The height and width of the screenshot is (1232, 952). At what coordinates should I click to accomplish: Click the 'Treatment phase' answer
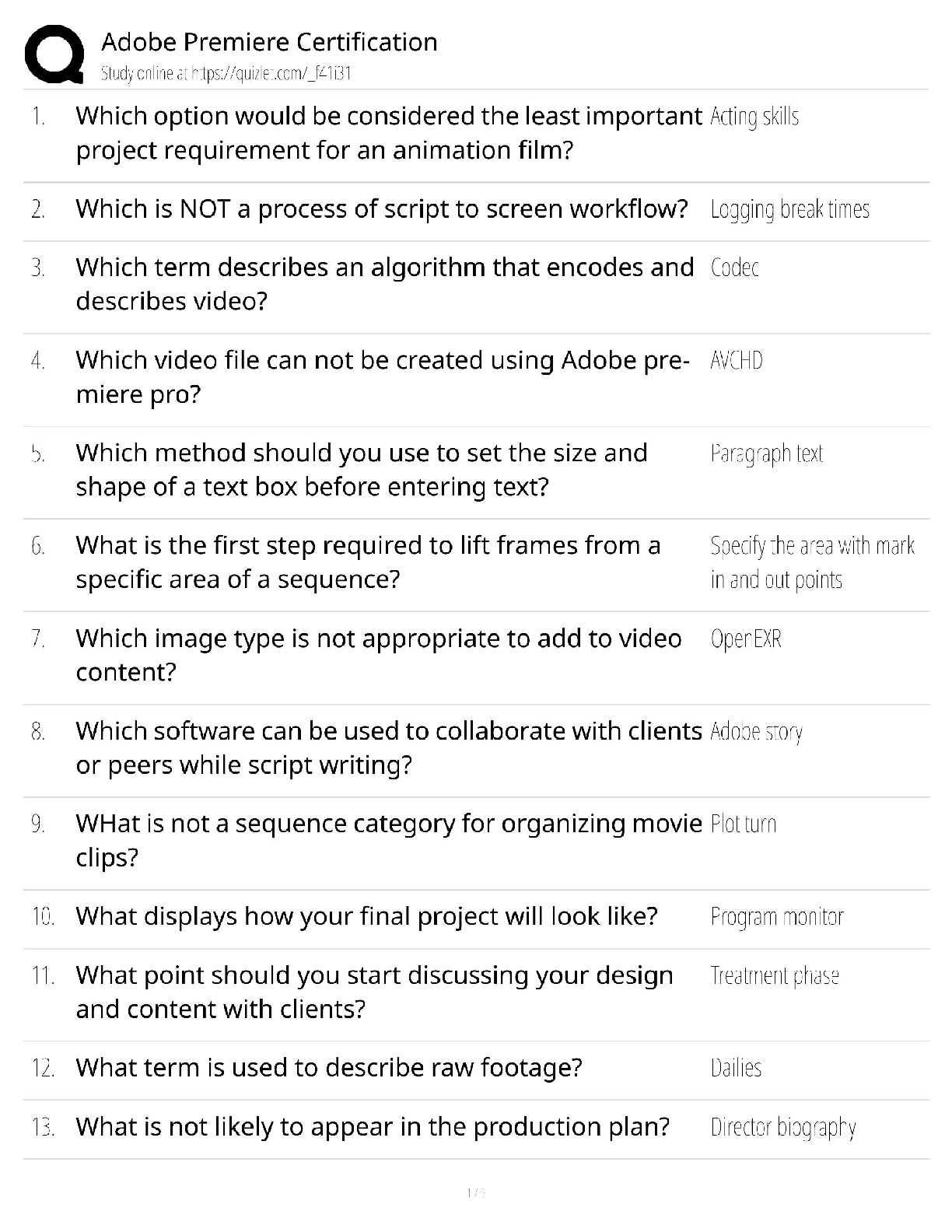point(774,976)
